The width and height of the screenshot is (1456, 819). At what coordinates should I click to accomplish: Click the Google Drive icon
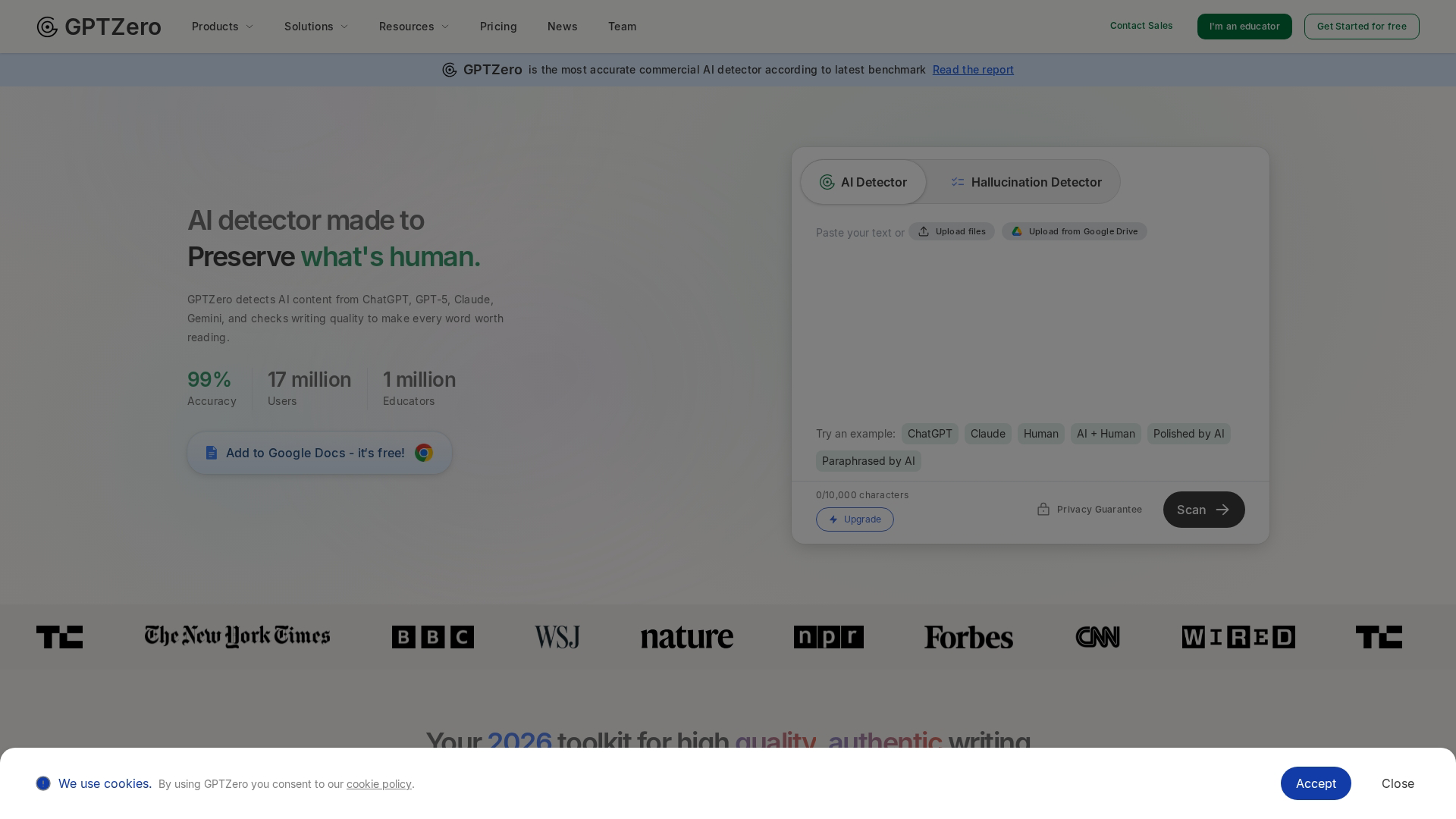[x=1017, y=231]
